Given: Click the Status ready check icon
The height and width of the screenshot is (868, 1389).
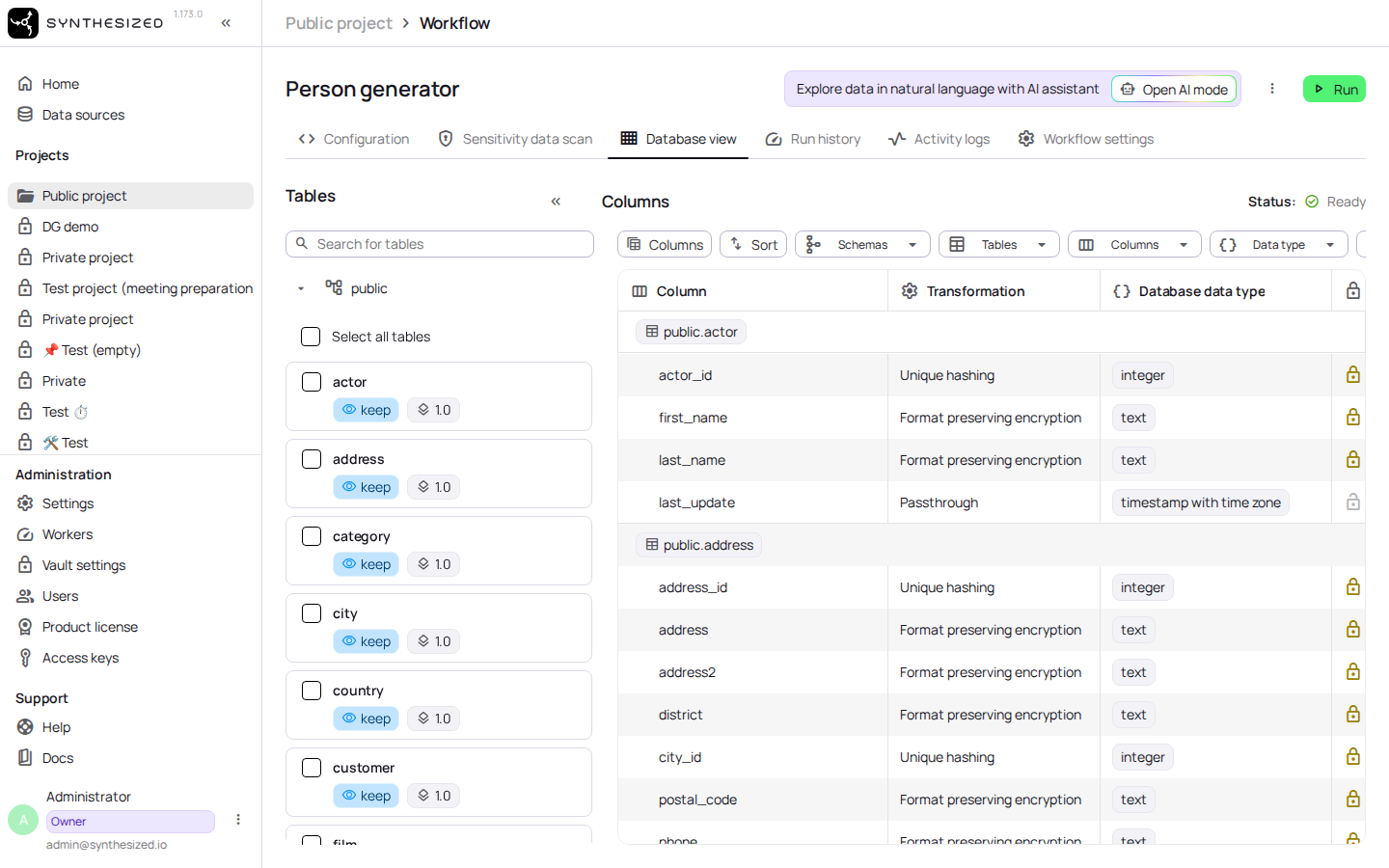Looking at the screenshot, I should tap(1312, 202).
